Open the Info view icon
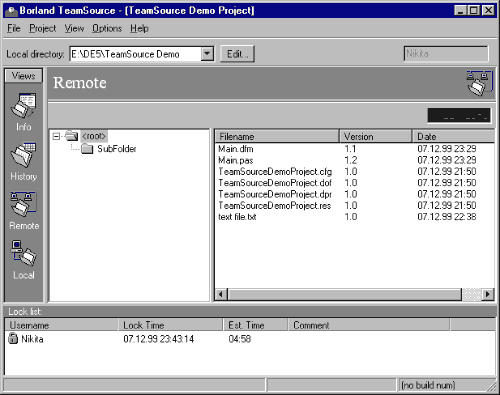The width and height of the screenshot is (500, 395). [x=23, y=106]
